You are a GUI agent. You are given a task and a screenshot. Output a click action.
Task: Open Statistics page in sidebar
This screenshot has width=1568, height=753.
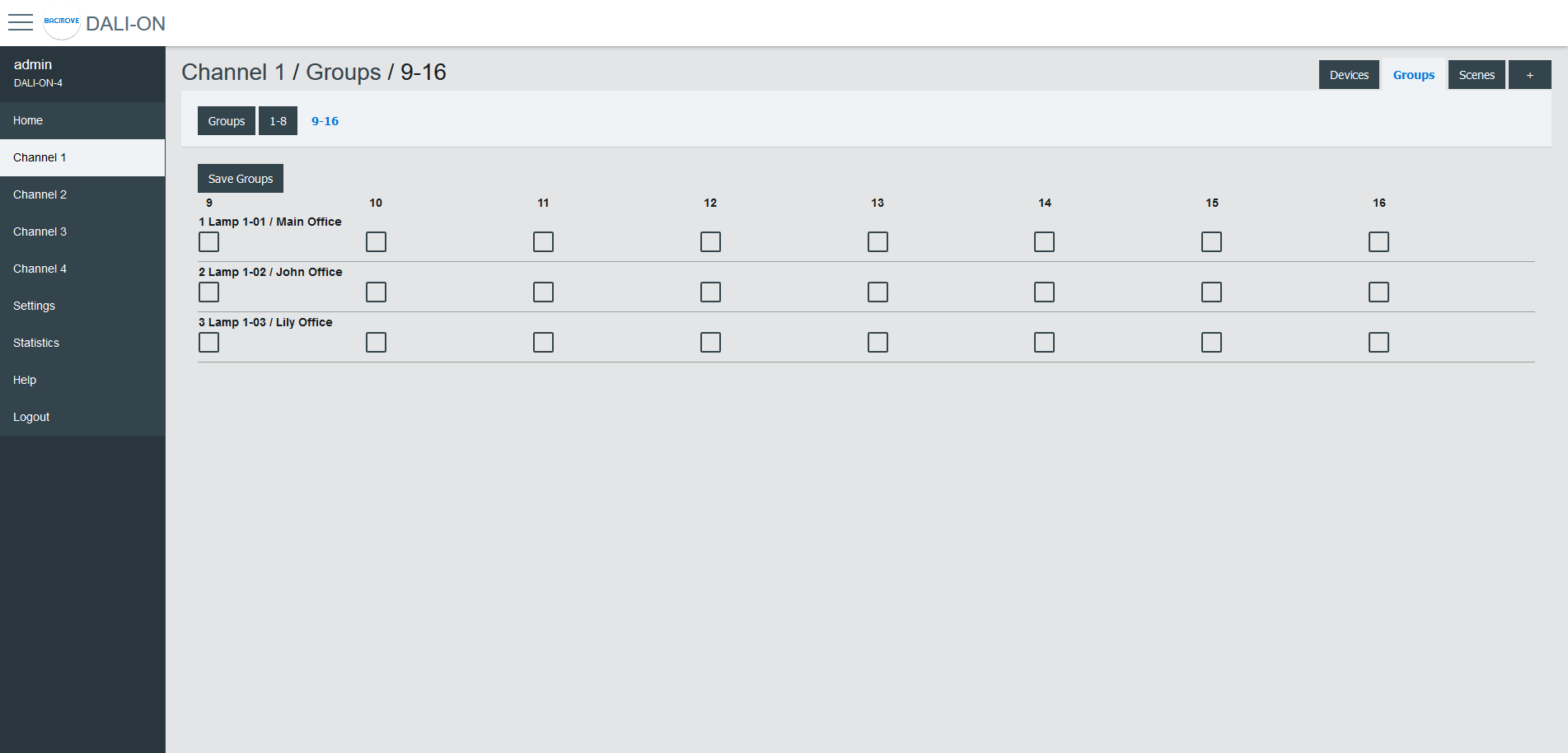coord(36,343)
